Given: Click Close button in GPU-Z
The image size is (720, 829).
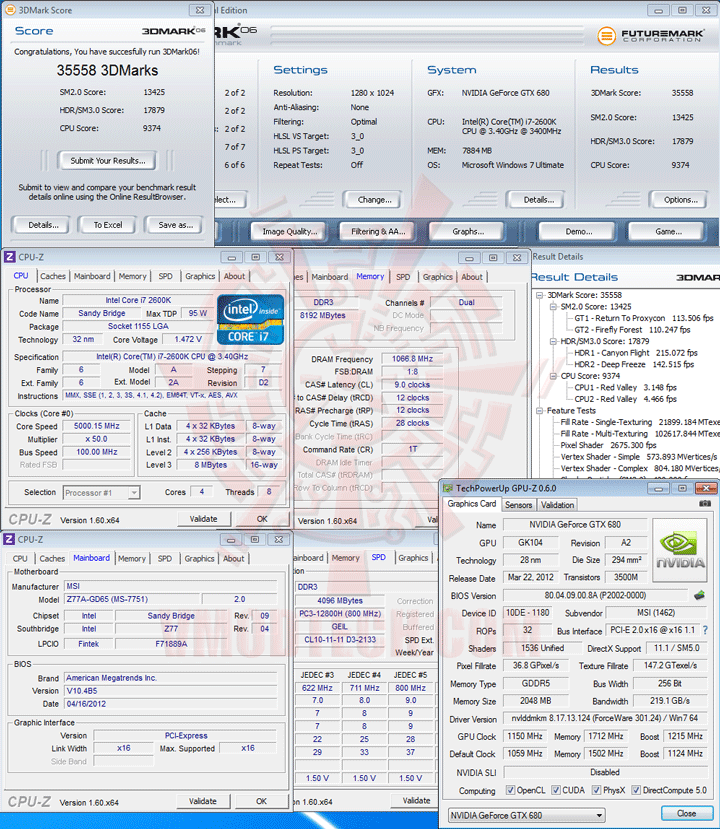Looking at the screenshot, I should pyautogui.click(x=686, y=814).
